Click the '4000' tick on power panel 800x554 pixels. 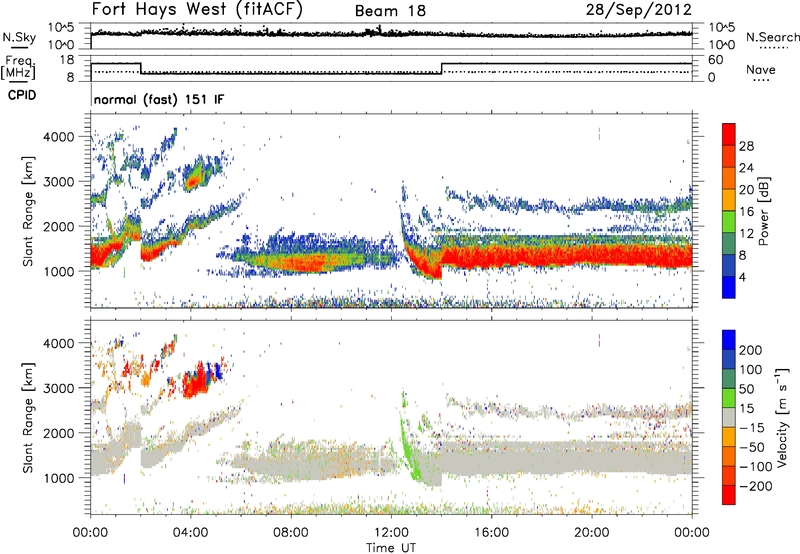pos(59,137)
